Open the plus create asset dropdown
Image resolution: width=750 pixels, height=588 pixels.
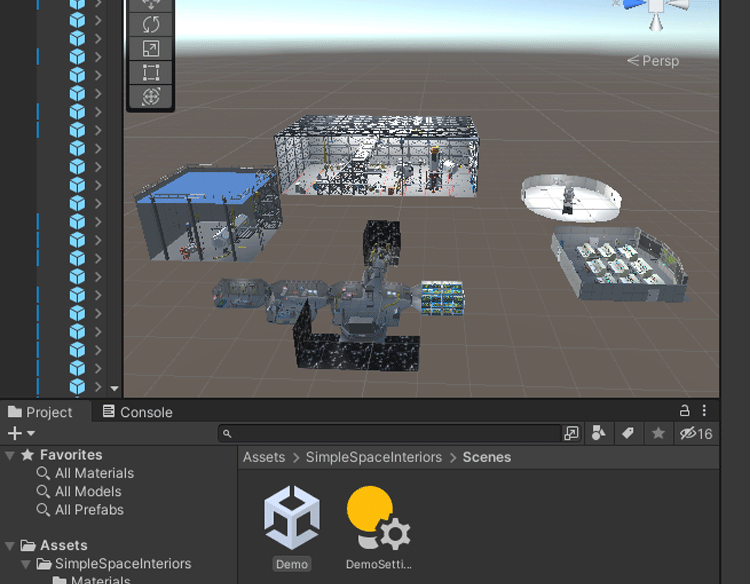pos(21,433)
